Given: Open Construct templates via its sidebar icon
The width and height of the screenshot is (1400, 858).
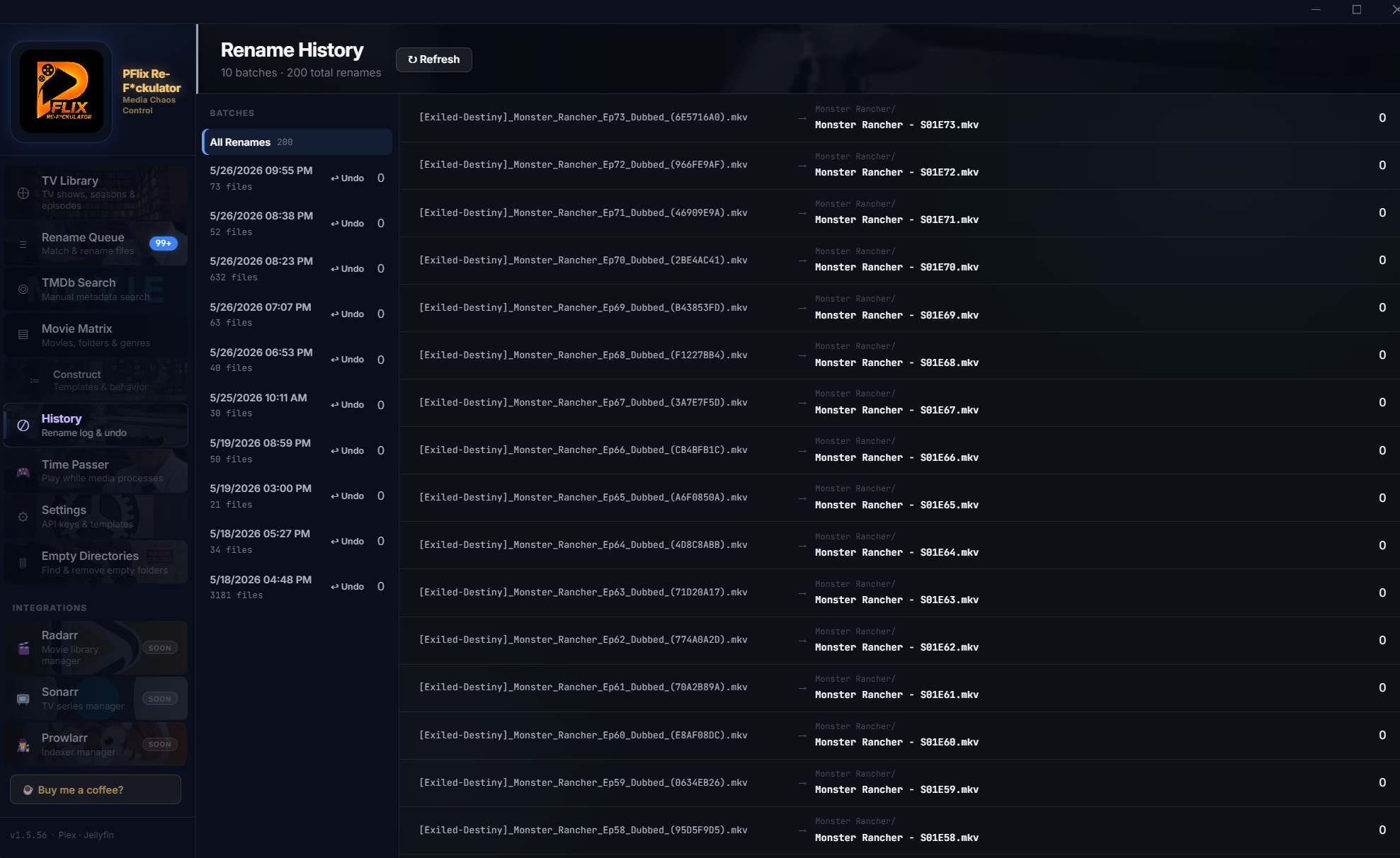Looking at the screenshot, I should (35, 381).
